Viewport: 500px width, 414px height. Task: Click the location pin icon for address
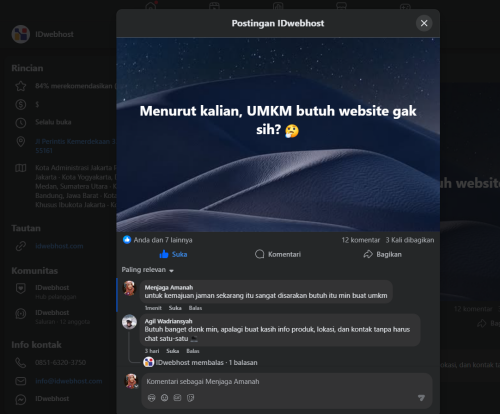click(21, 142)
